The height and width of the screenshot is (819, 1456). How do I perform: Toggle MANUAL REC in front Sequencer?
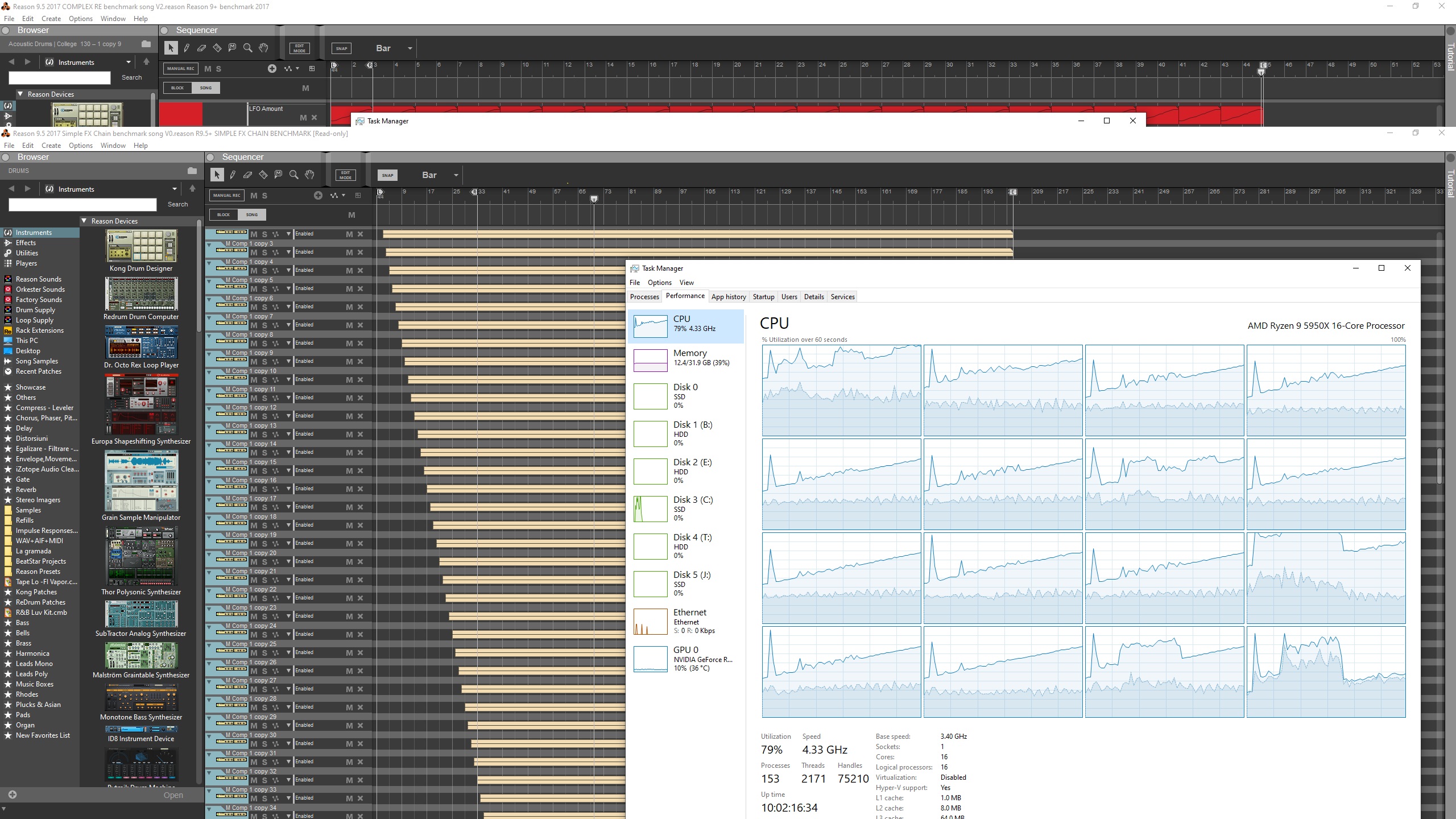(227, 195)
